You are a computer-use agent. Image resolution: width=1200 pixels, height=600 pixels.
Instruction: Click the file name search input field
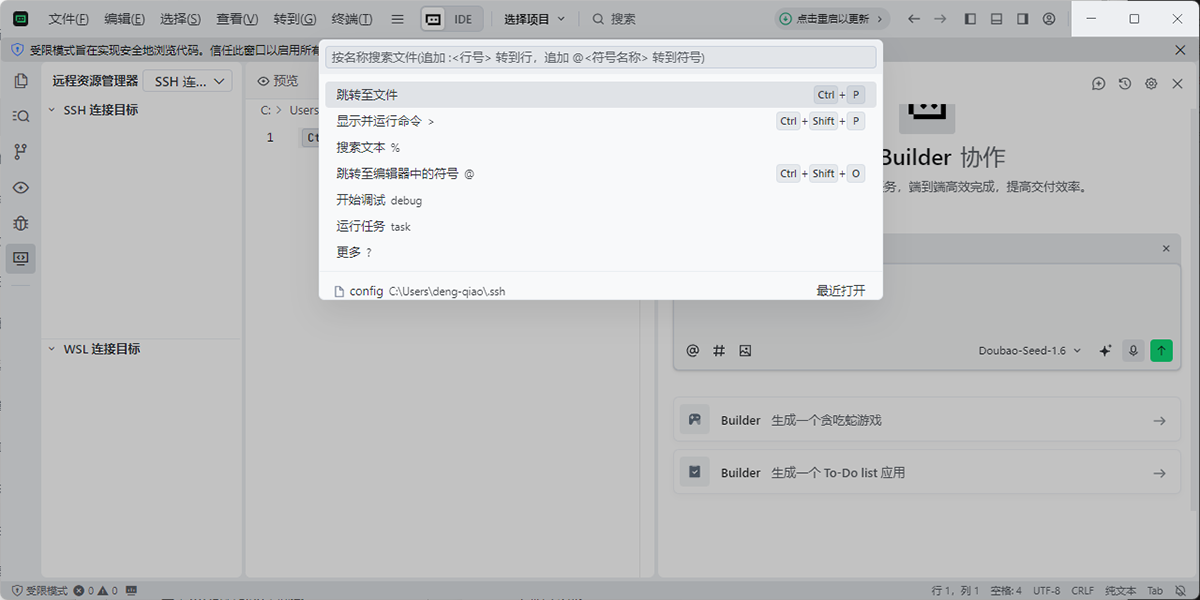tap(600, 58)
